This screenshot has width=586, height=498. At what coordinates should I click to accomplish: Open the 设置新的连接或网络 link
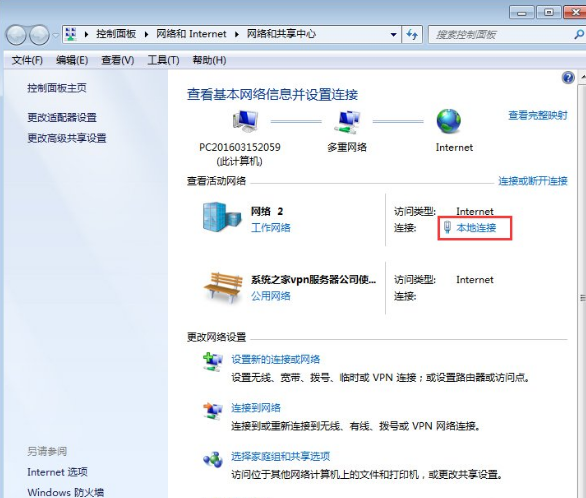click(275, 359)
